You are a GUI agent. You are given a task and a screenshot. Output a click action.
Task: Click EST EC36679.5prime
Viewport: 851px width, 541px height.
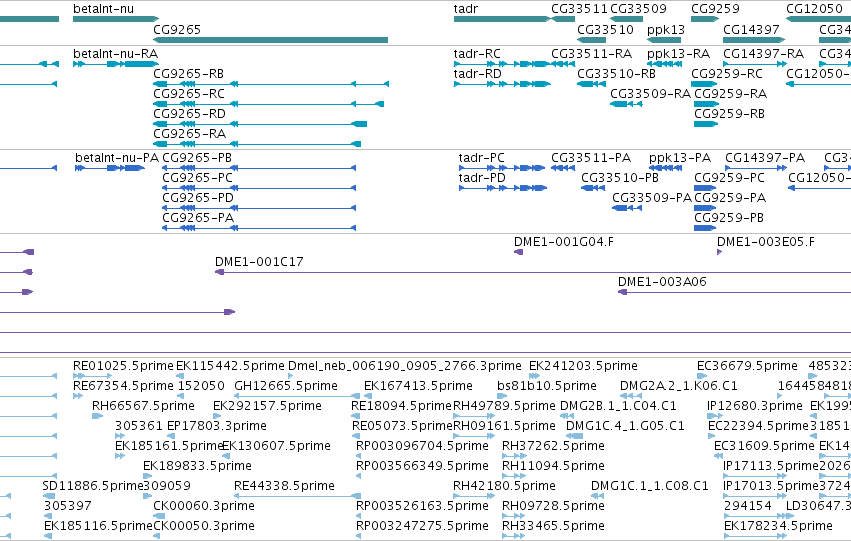[x=702, y=375]
